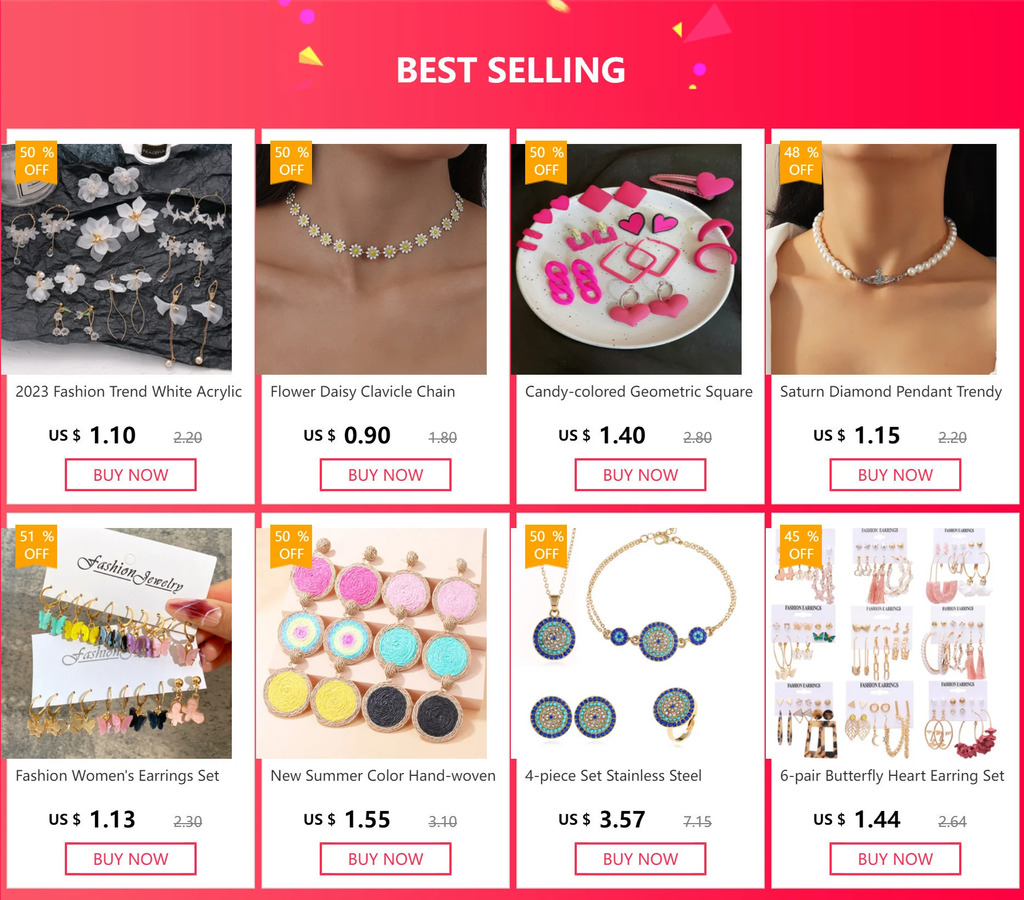
Task: Buy the 6-pair Butterfly Heart Earring Set
Action: pos(895,859)
